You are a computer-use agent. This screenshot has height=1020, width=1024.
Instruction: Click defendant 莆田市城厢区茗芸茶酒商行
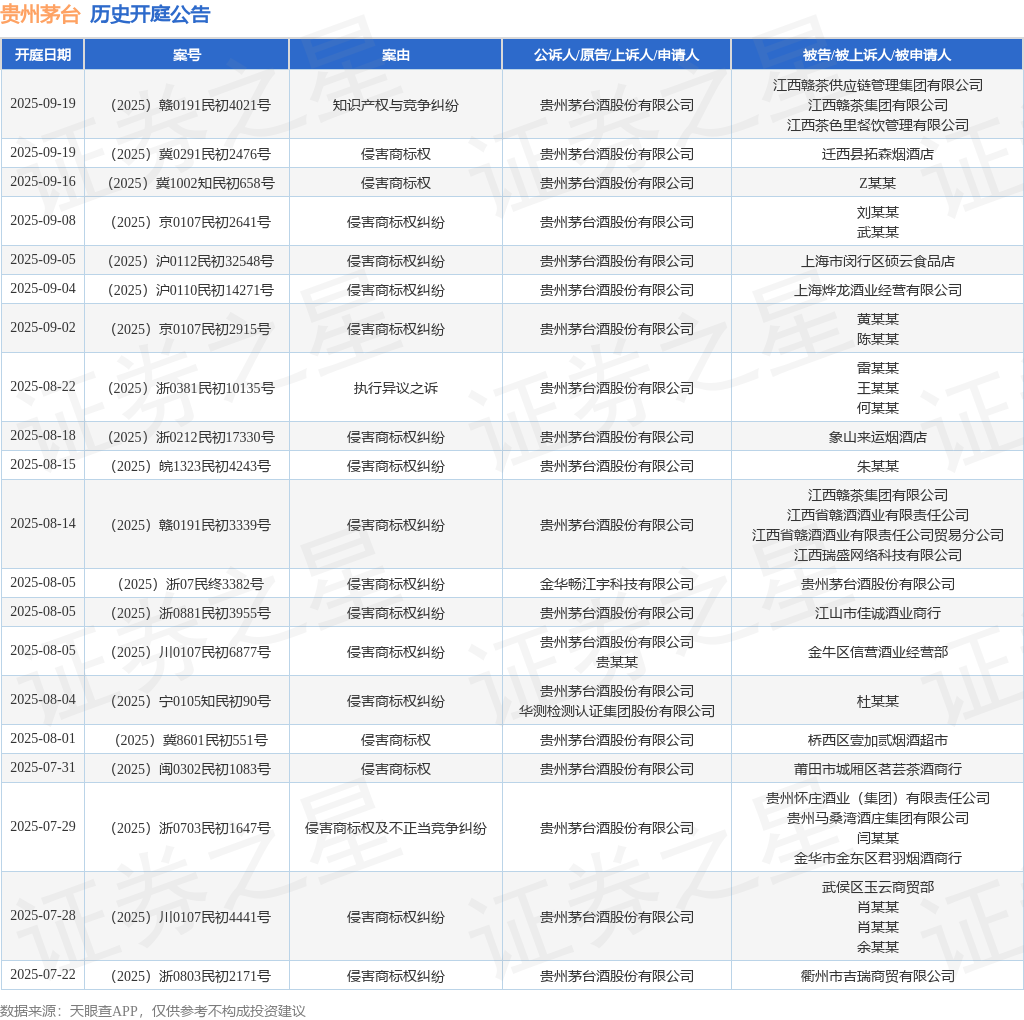click(878, 769)
